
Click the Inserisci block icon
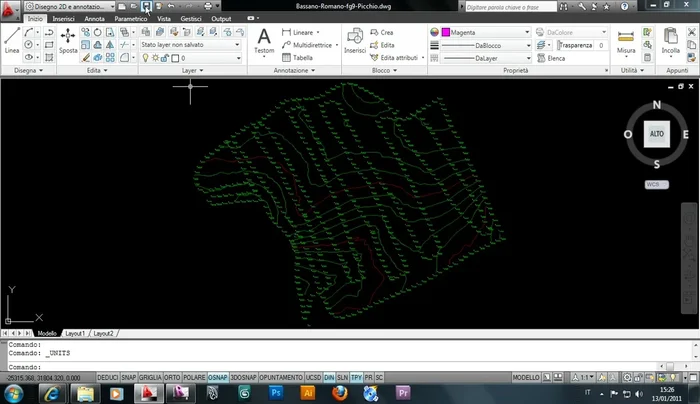pos(355,41)
